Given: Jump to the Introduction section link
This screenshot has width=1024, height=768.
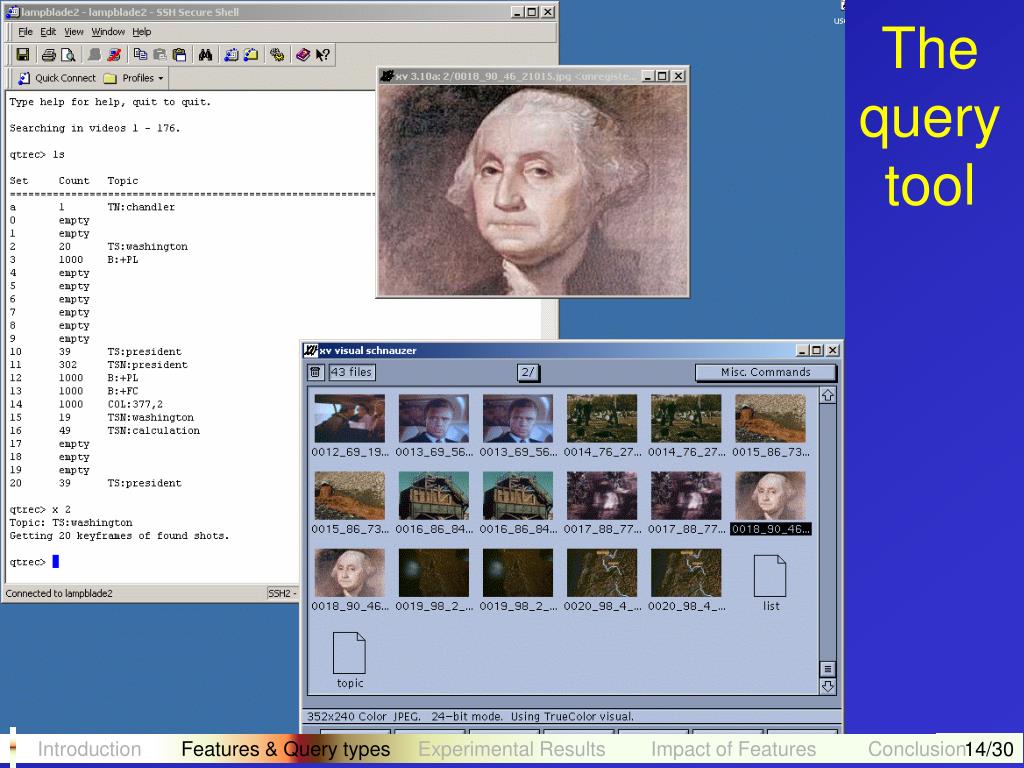Looking at the screenshot, I should (89, 749).
